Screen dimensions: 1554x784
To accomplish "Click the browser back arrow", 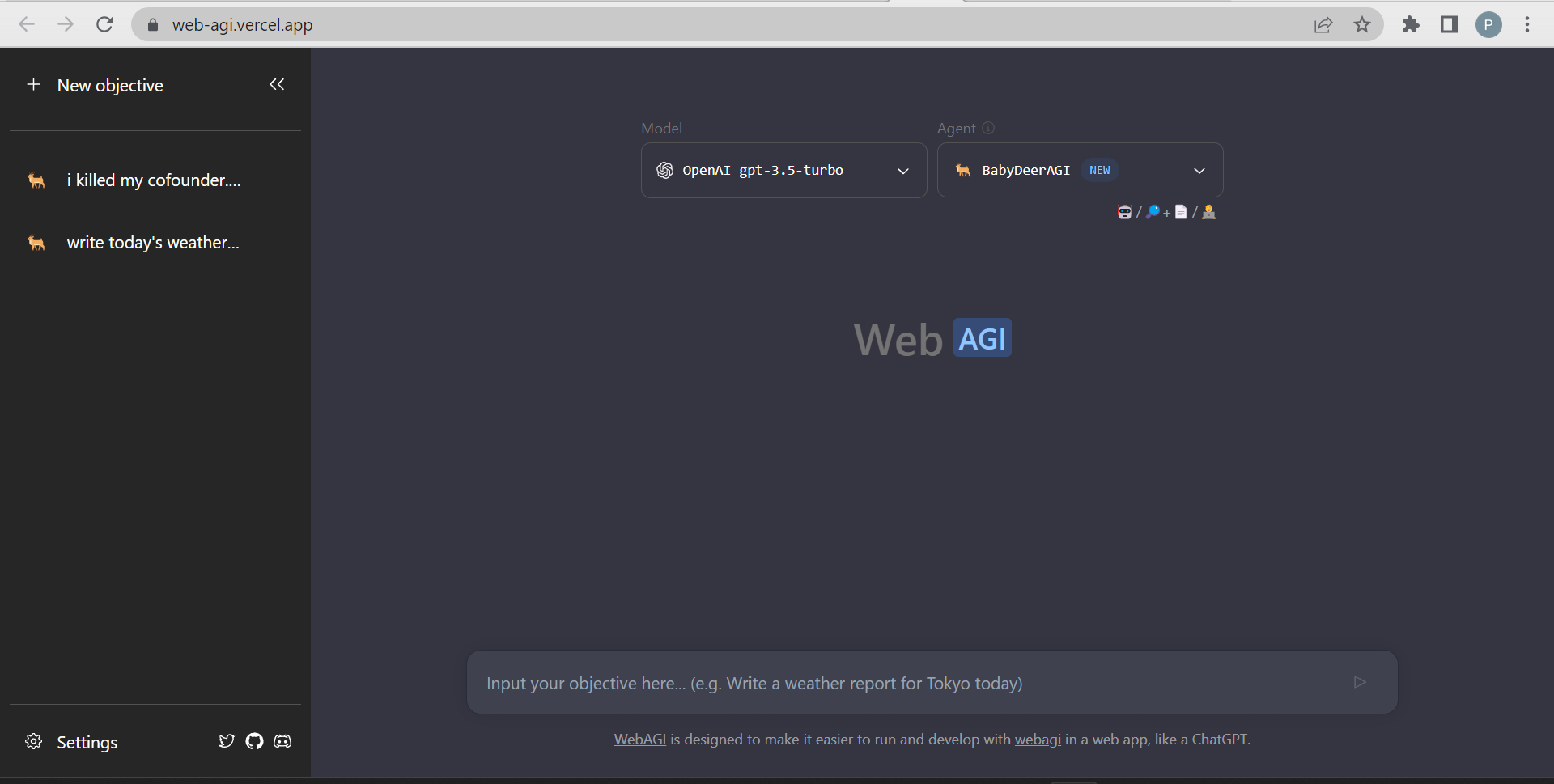I will (x=27, y=24).
